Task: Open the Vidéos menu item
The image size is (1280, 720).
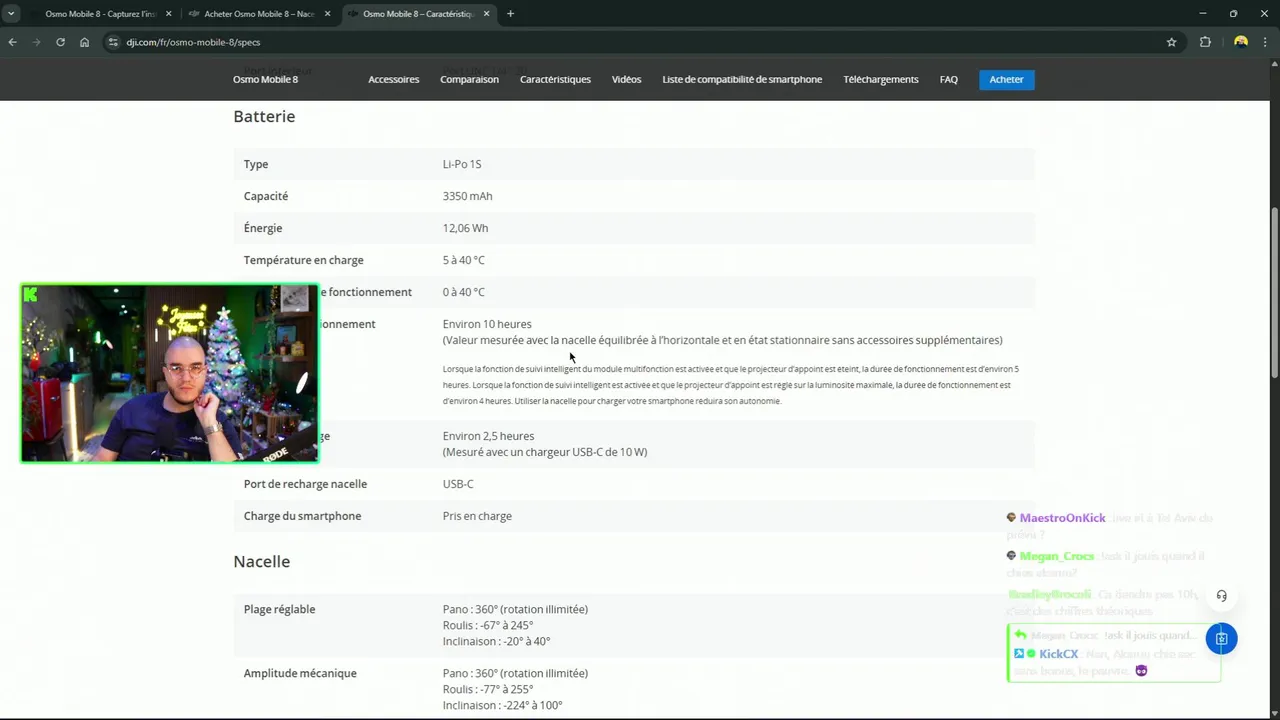Action: pyautogui.click(x=626, y=79)
